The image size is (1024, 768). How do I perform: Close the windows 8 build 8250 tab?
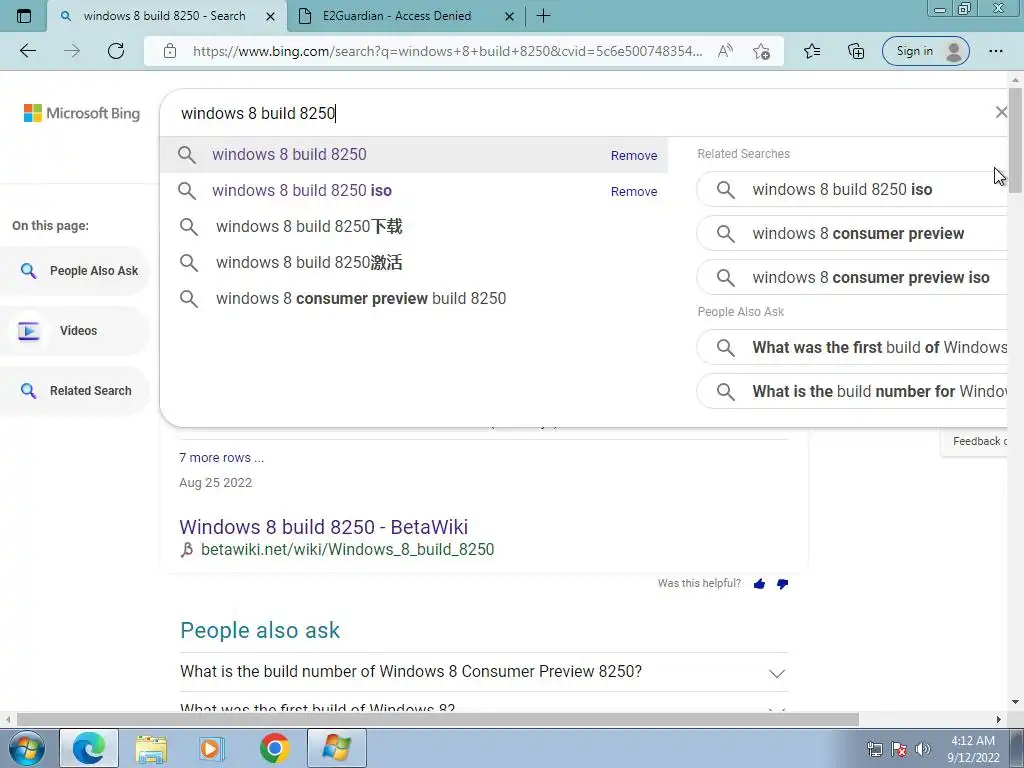pyautogui.click(x=270, y=16)
